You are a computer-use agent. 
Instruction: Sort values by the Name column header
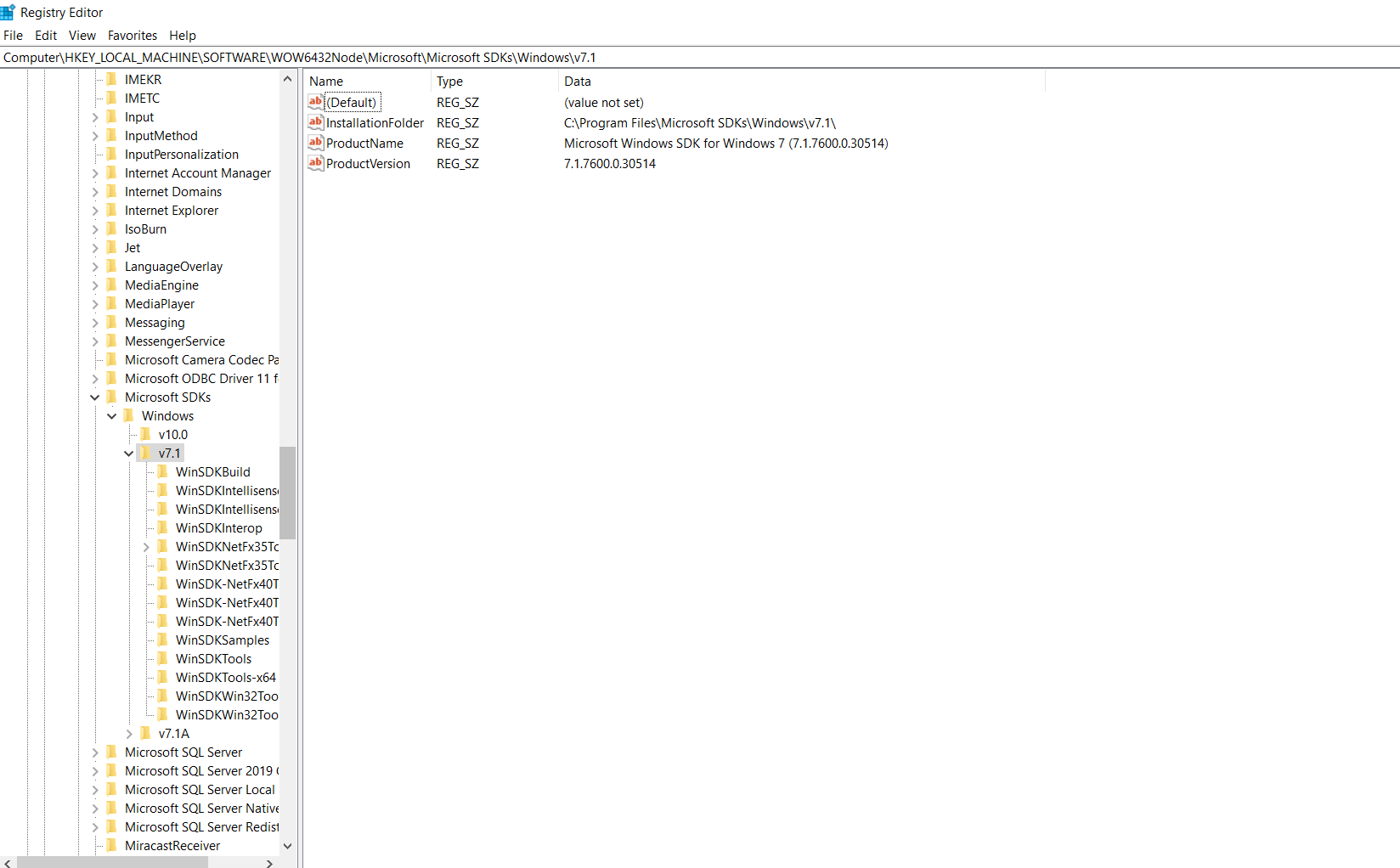368,82
